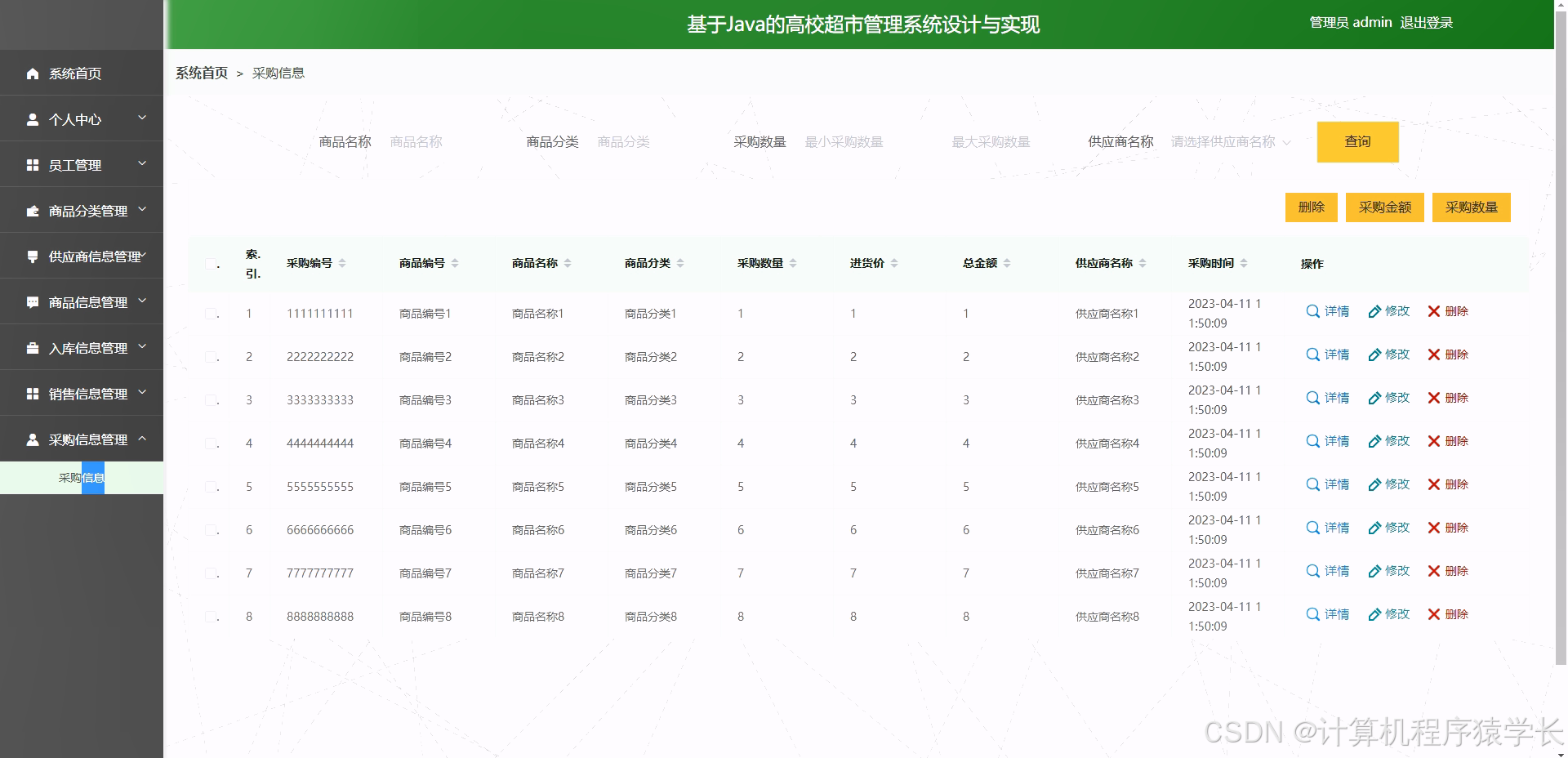This screenshot has height=758, width=1568.
Task: Select the 系统首页 home icon in sidebar
Action: pos(33,74)
